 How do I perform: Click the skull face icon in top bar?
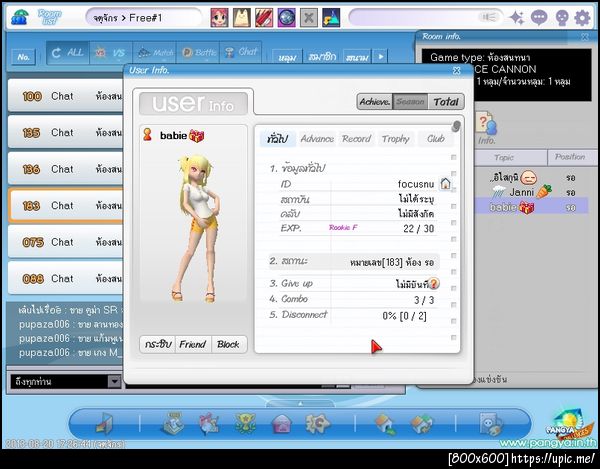pos(561,18)
